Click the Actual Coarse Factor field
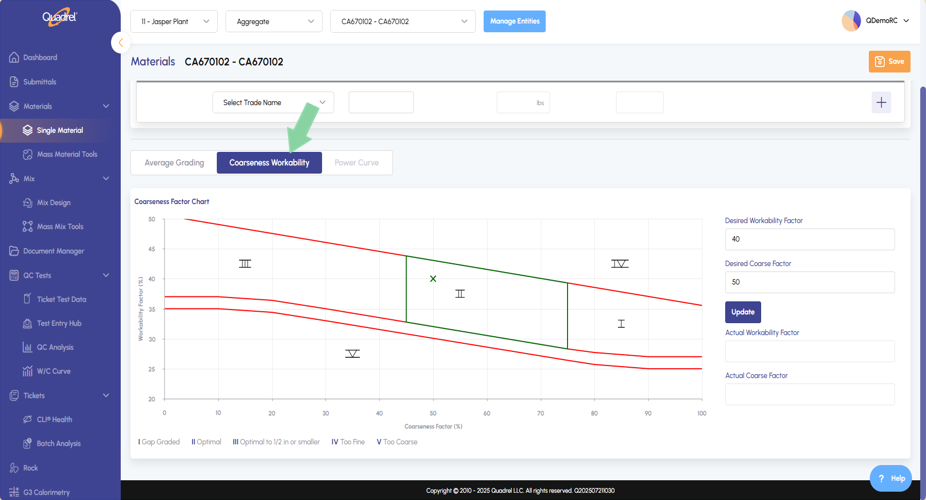The image size is (926, 500). 810,394
